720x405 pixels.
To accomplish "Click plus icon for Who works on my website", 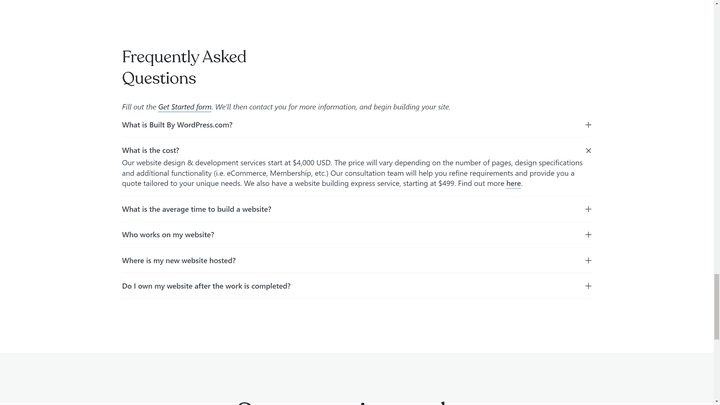I will 588,235.
